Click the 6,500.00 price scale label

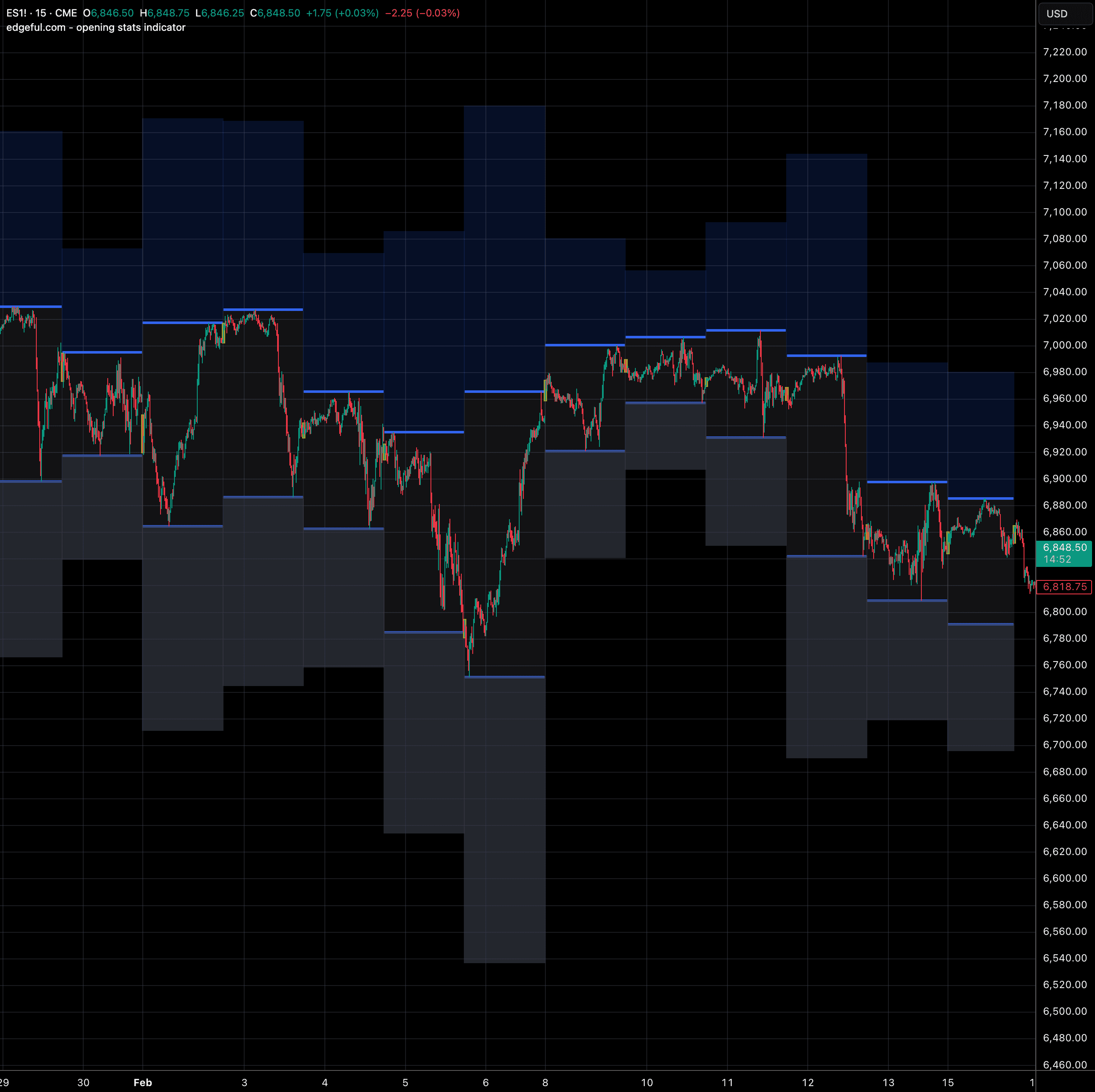1065,1011
